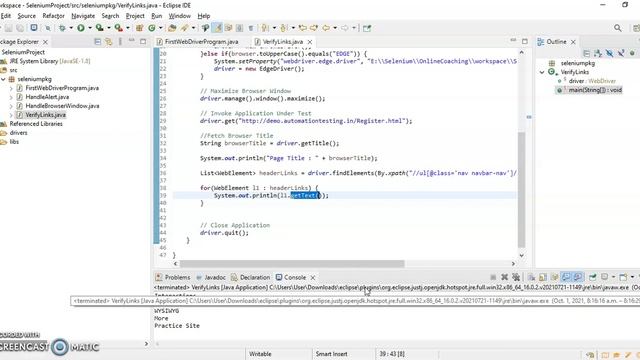Open dropdown arrow next to New Class icon
The image size is (640, 360).
pyautogui.click(x=161, y=28)
